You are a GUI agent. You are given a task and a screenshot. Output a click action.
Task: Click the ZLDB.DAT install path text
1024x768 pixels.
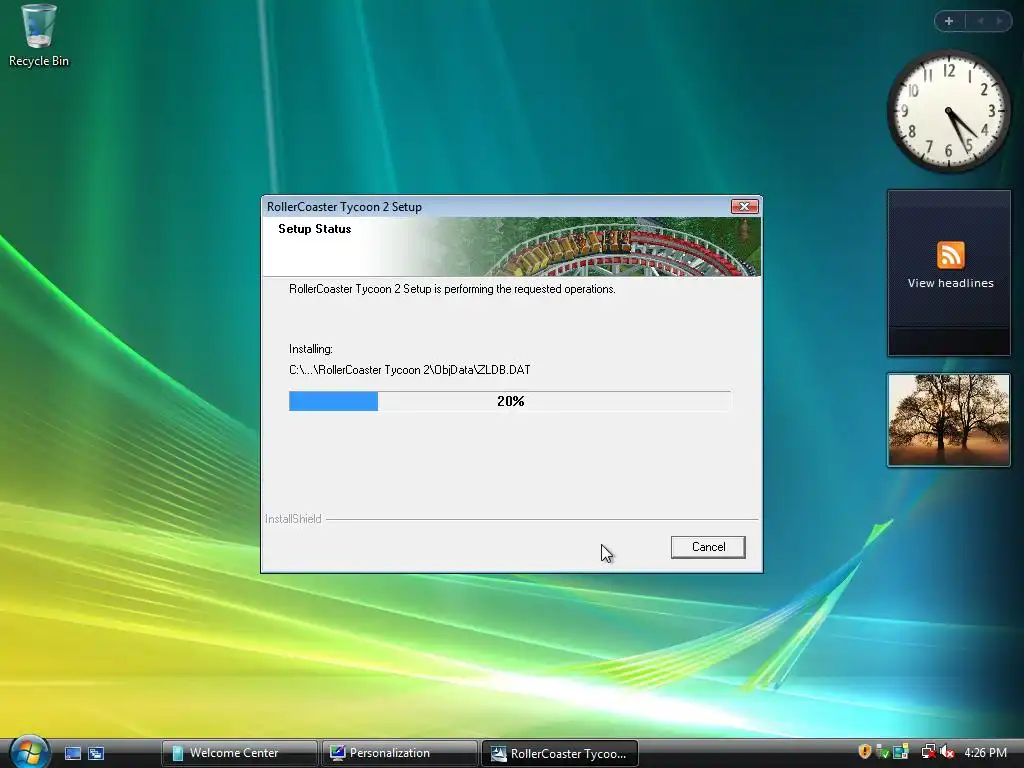point(409,370)
